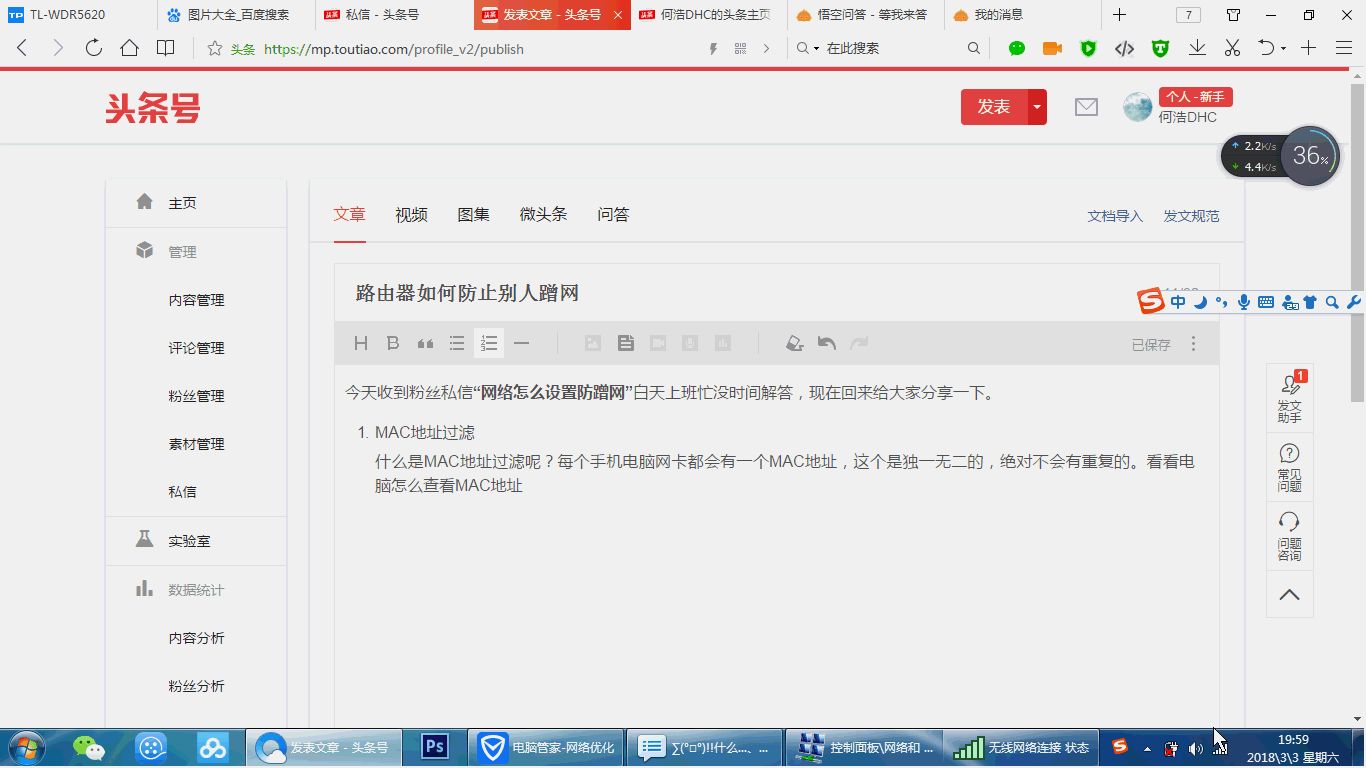This screenshot has height=768, width=1366.
Task: Switch to 视频 tab
Action: tap(411, 214)
